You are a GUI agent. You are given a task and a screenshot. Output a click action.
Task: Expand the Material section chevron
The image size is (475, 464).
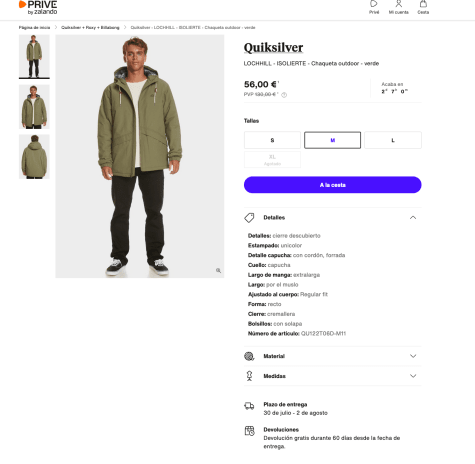pyautogui.click(x=413, y=356)
